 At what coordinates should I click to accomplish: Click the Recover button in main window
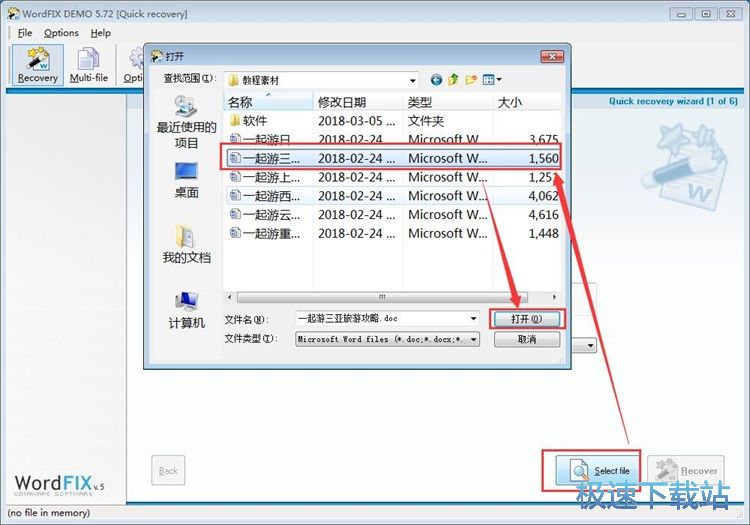click(x=686, y=471)
